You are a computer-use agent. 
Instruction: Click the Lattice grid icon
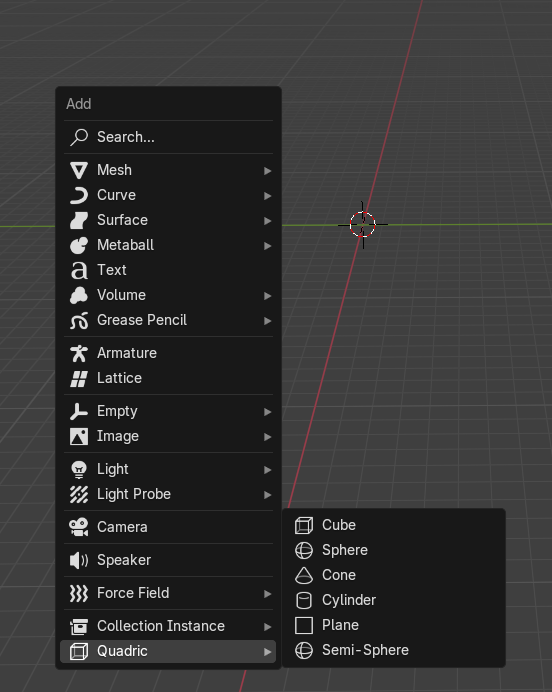[79, 378]
